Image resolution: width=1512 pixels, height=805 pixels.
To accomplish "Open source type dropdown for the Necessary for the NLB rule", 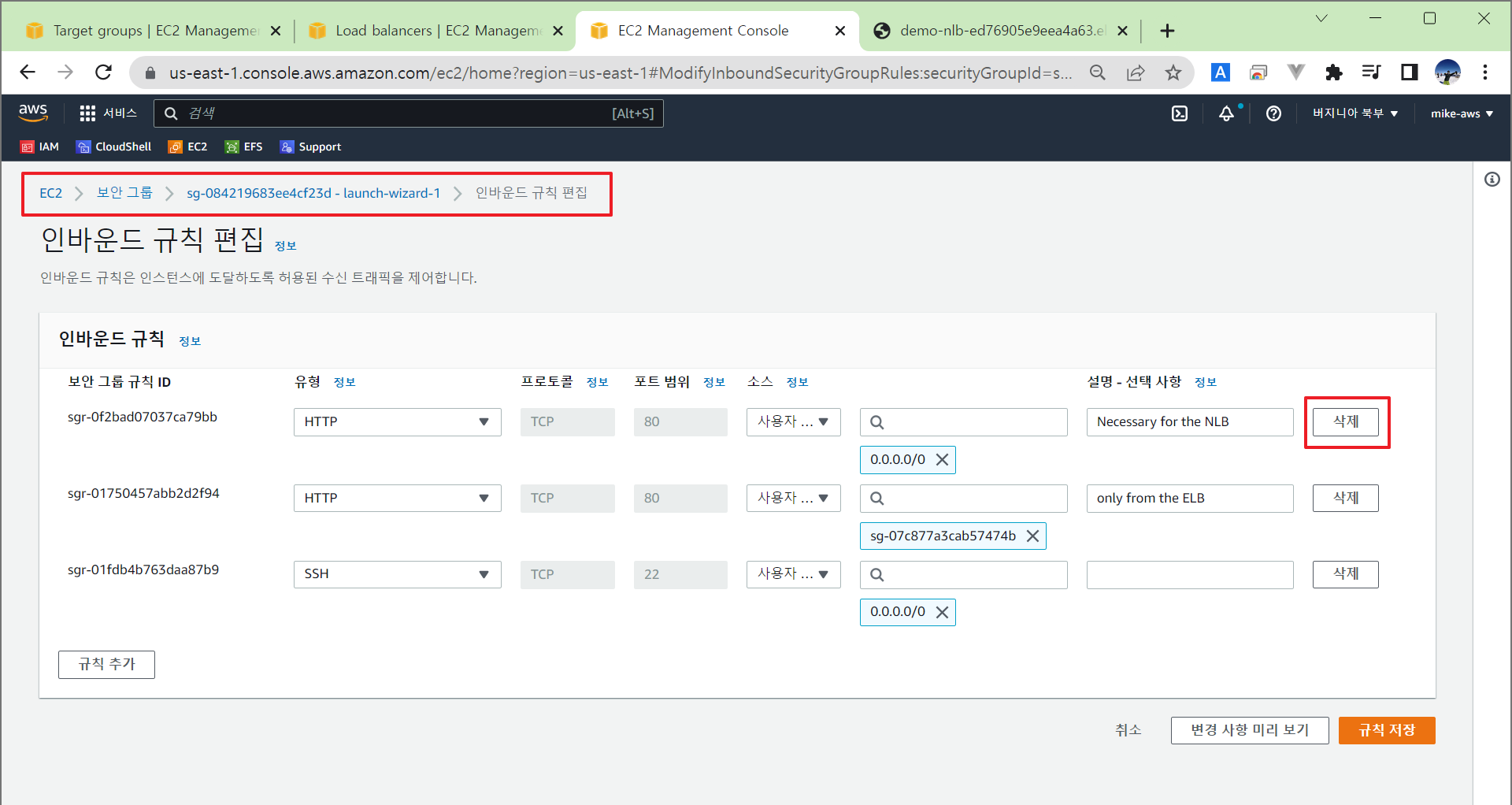I will pyautogui.click(x=794, y=422).
